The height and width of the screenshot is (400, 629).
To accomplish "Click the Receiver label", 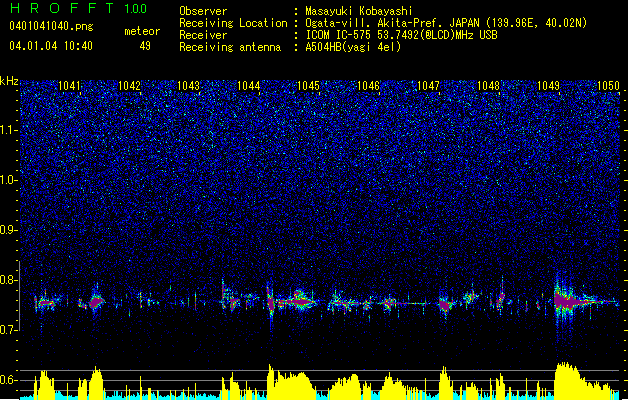I will click(x=203, y=35).
